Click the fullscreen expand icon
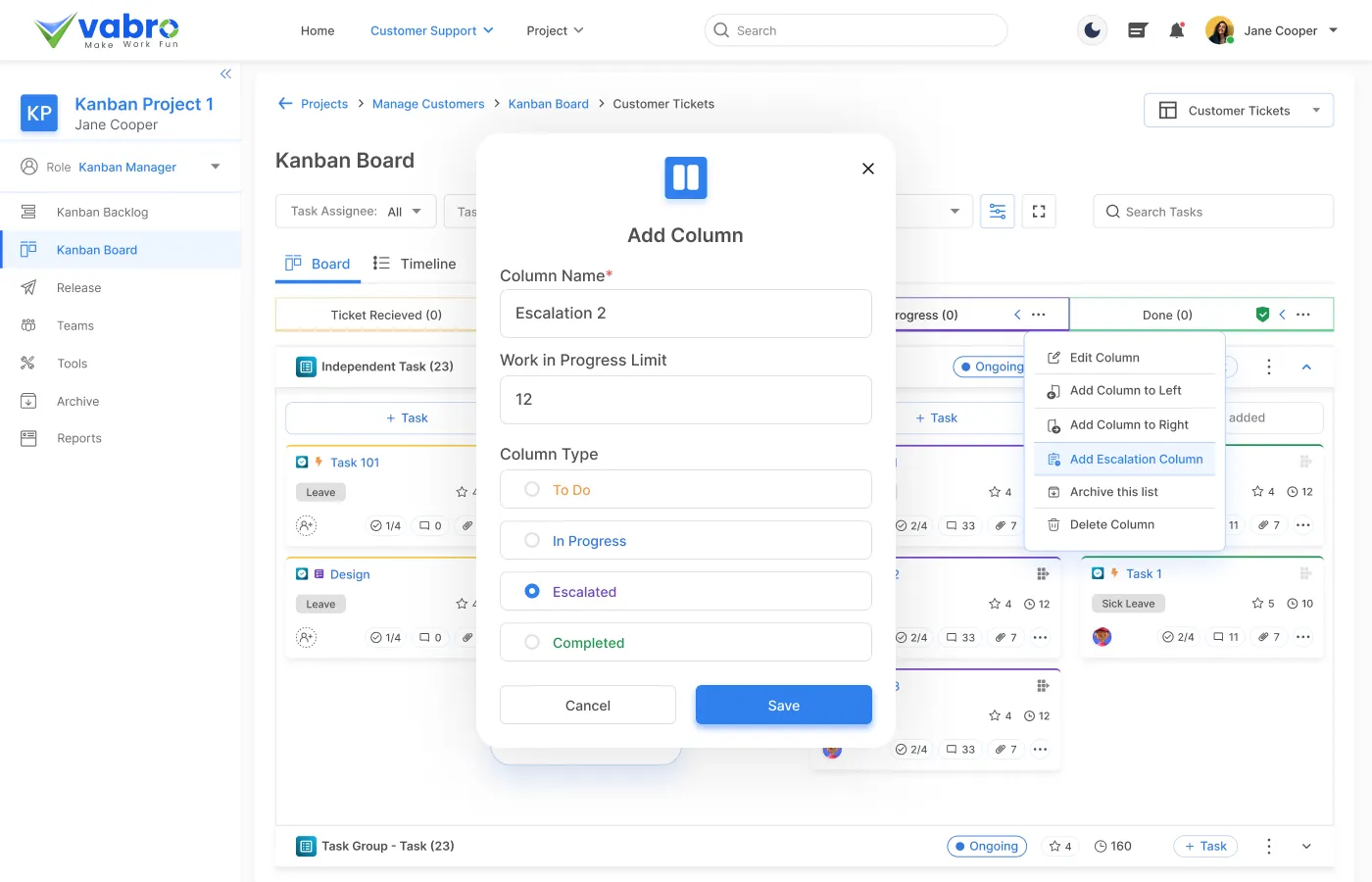Image resolution: width=1372 pixels, height=882 pixels. coord(1039,212)
